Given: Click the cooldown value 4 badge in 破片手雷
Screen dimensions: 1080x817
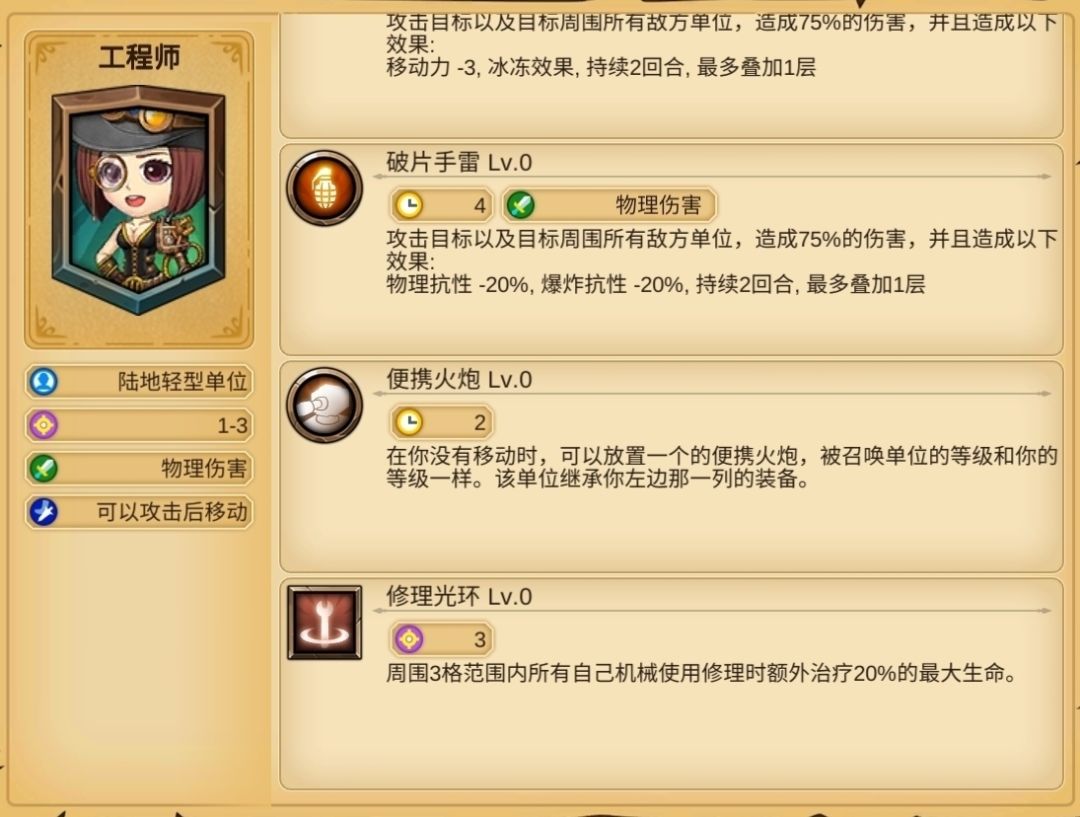Looking at the screenshot, I should click(442, 205).
